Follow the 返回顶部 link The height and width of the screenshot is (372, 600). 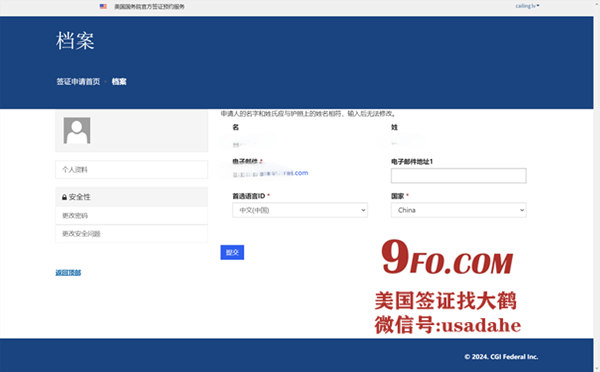coord(68,272)
